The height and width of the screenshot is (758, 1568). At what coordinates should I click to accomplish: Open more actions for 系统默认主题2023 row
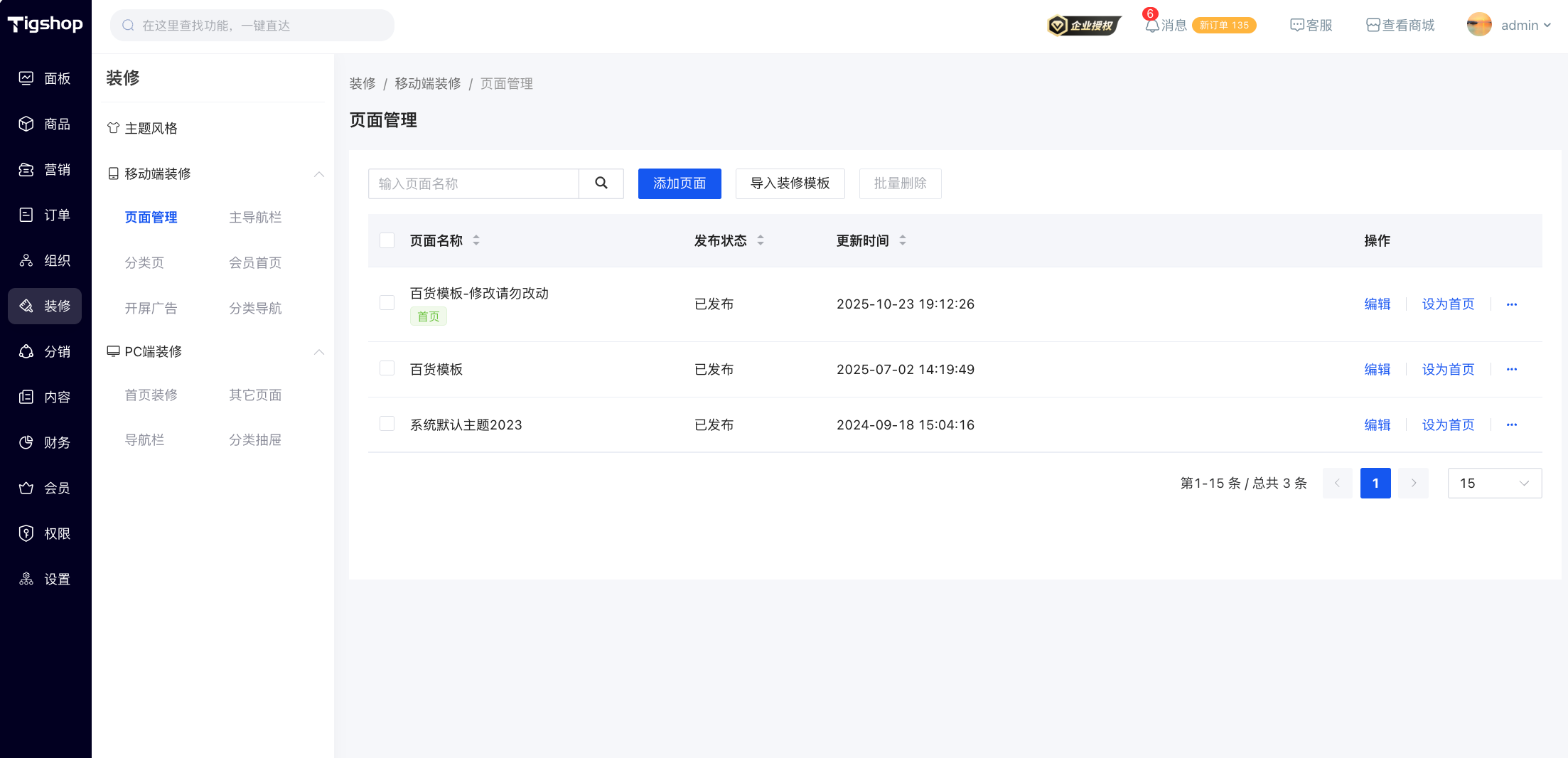tap(1511, 425)
